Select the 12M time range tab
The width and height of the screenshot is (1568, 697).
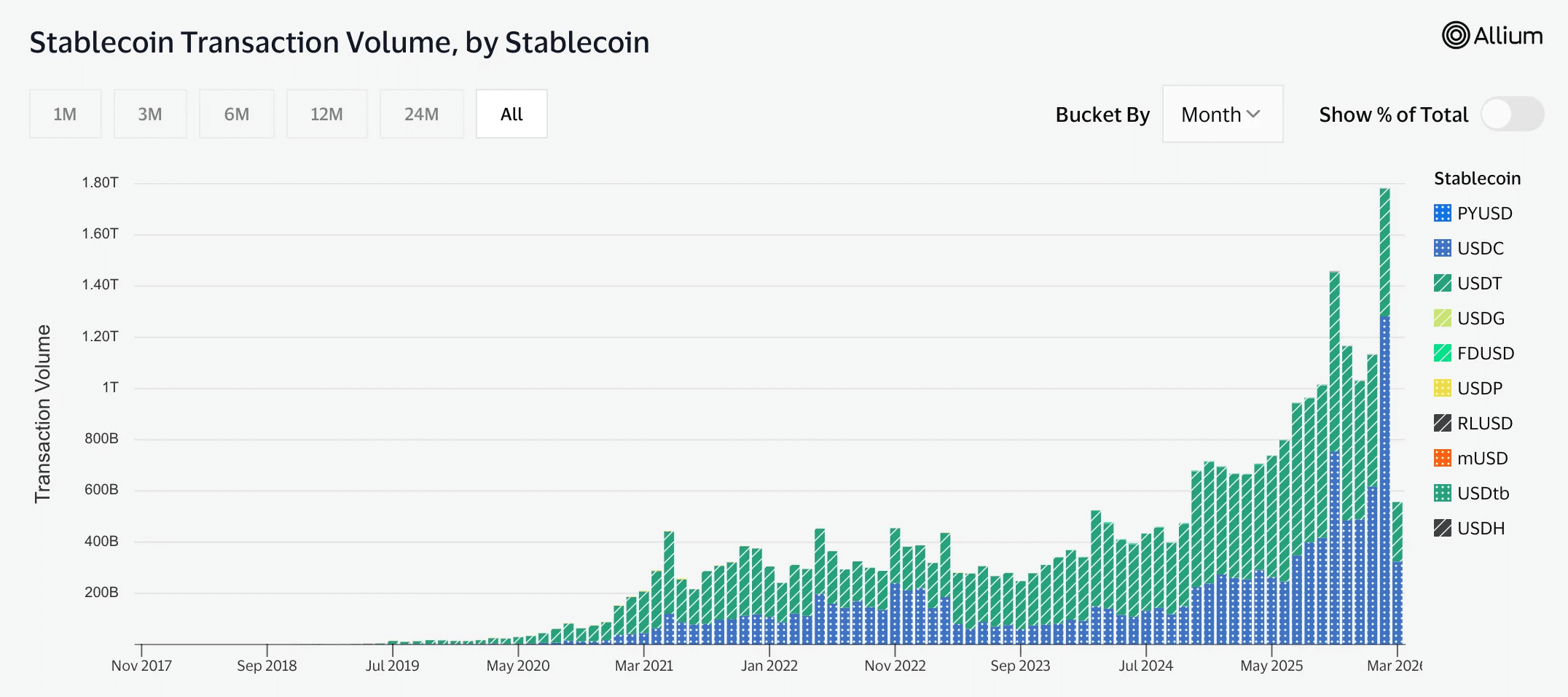click(x=326, y=114)
